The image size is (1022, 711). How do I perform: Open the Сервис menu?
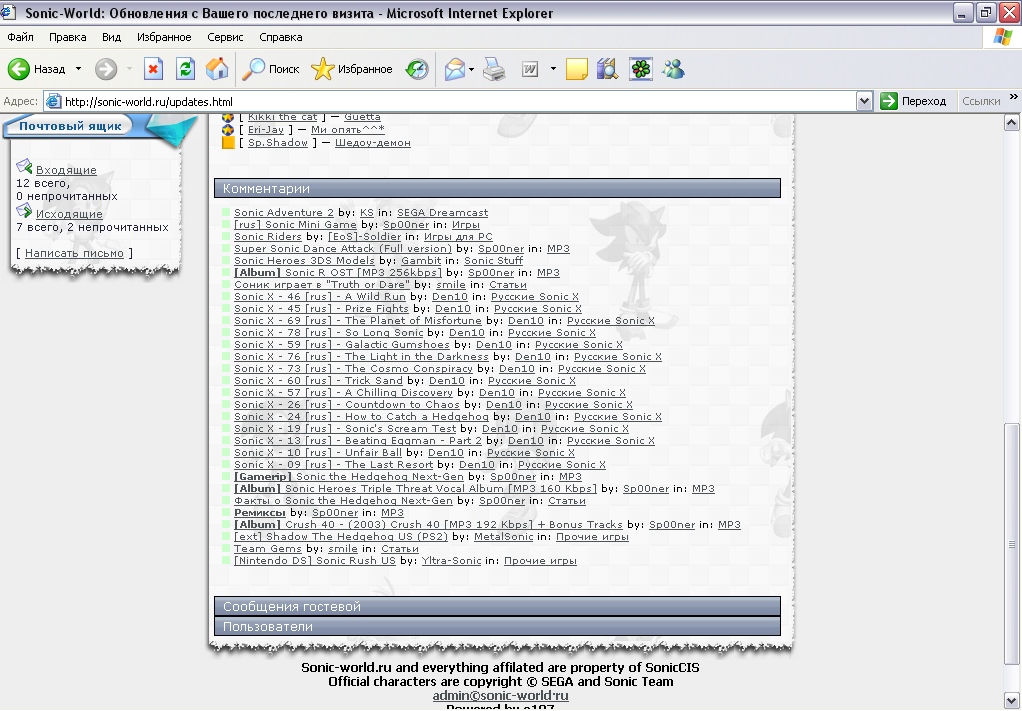225,37
